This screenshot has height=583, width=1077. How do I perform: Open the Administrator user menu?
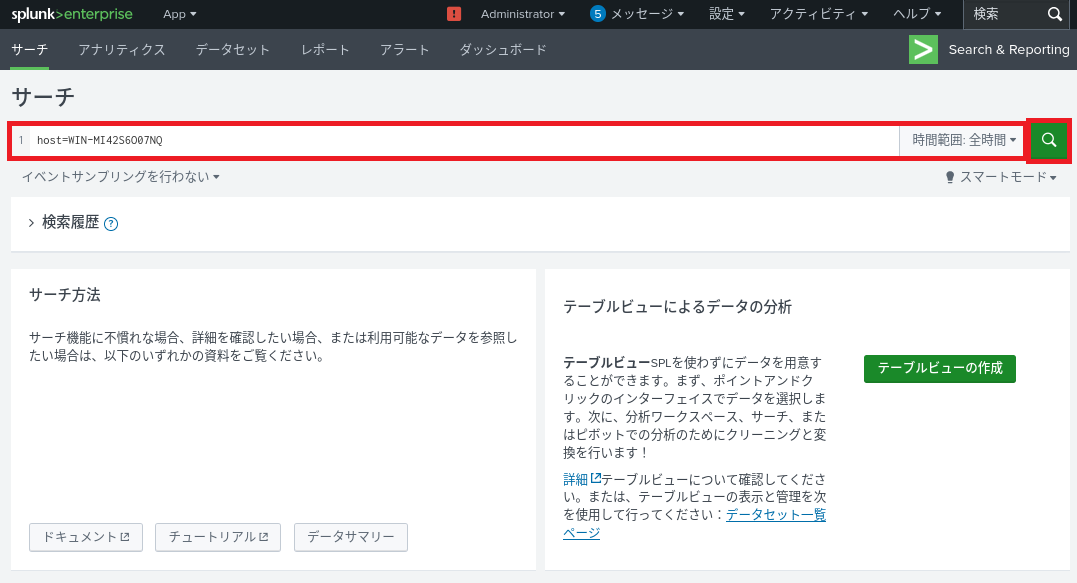point(522,14)
